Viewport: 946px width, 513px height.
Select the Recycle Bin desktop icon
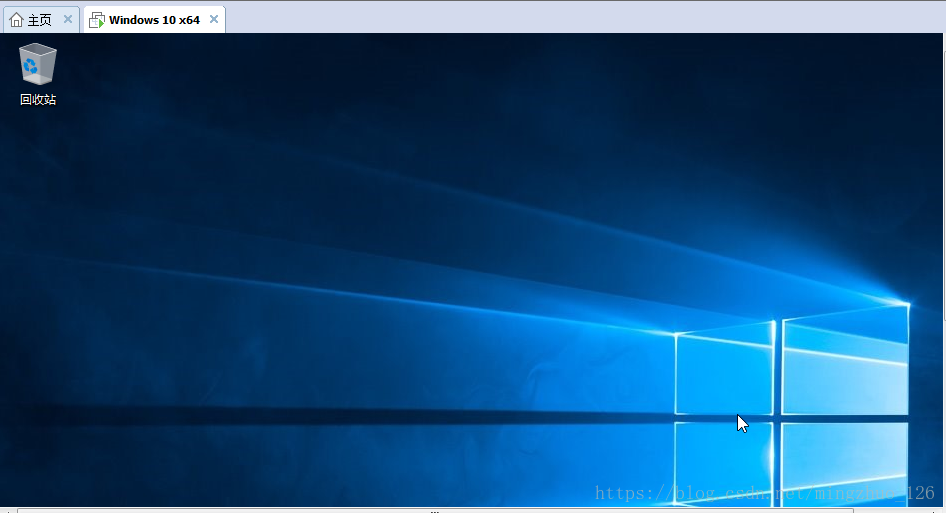(x=37, y=74)
